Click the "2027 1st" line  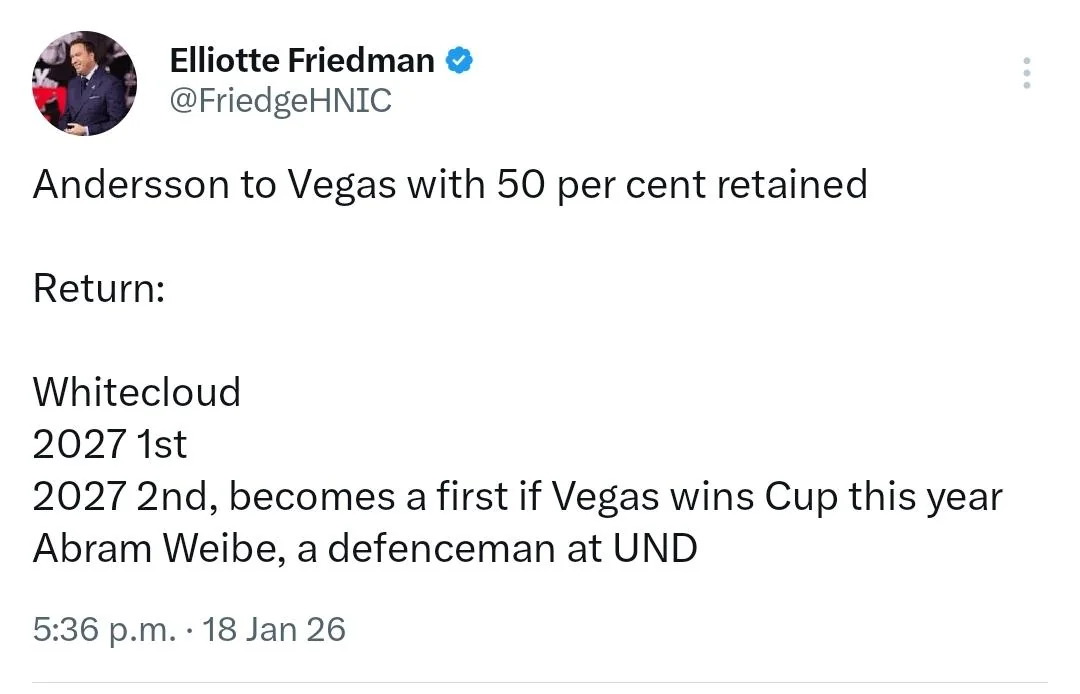(110, 445)
